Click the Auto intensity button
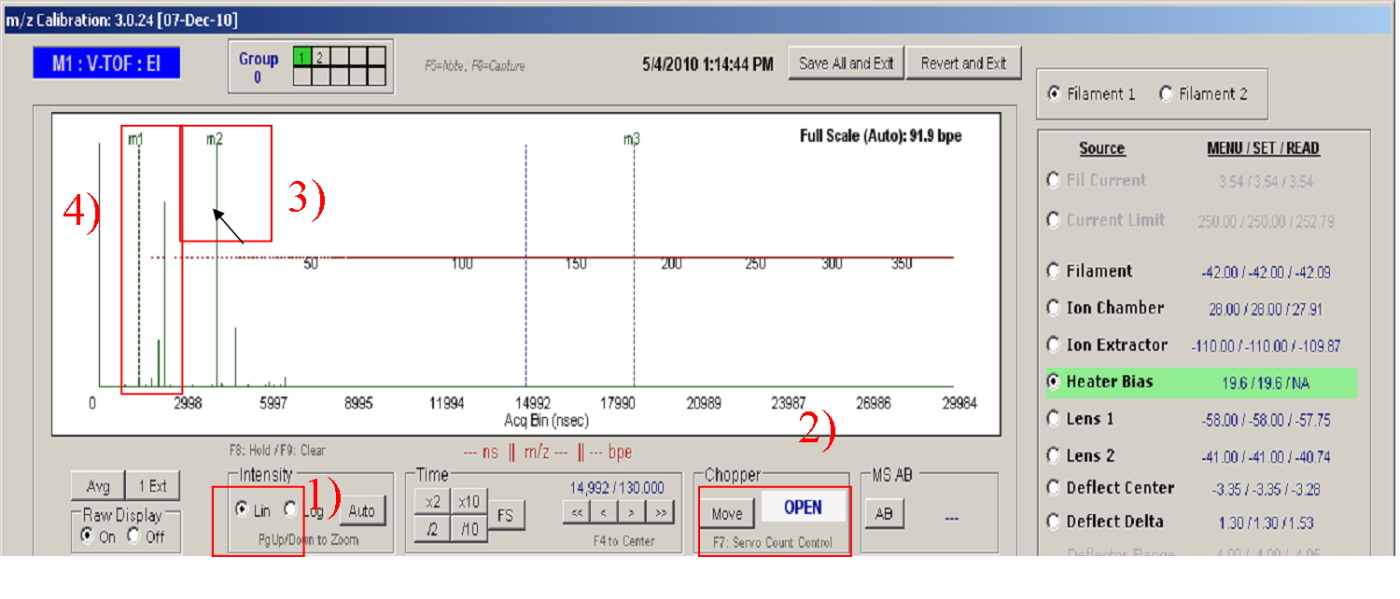The image size is (1400, 599). click(361, 511)
